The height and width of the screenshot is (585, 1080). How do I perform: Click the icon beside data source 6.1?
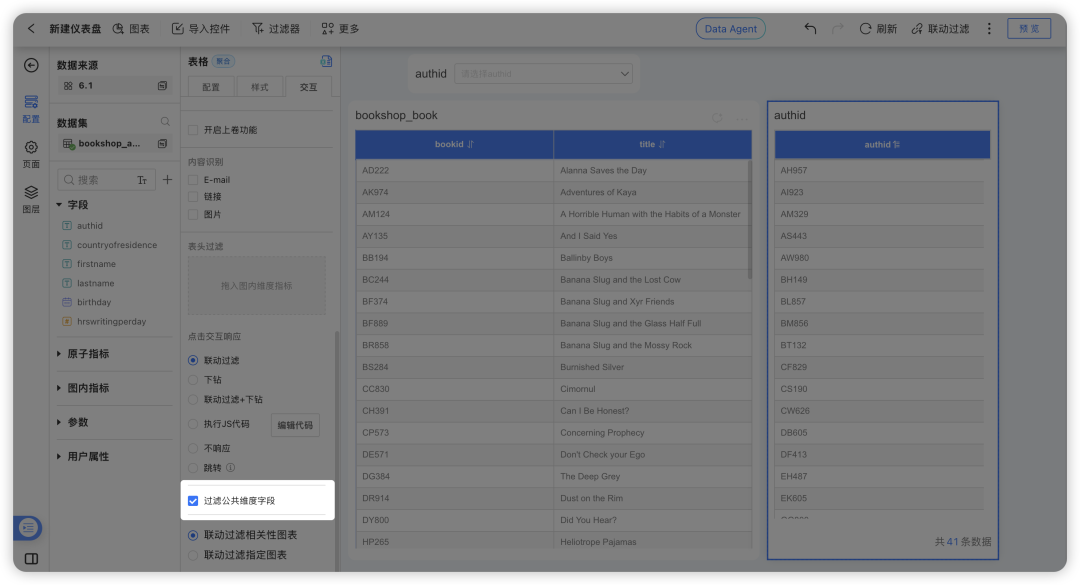tap(163, 85)
